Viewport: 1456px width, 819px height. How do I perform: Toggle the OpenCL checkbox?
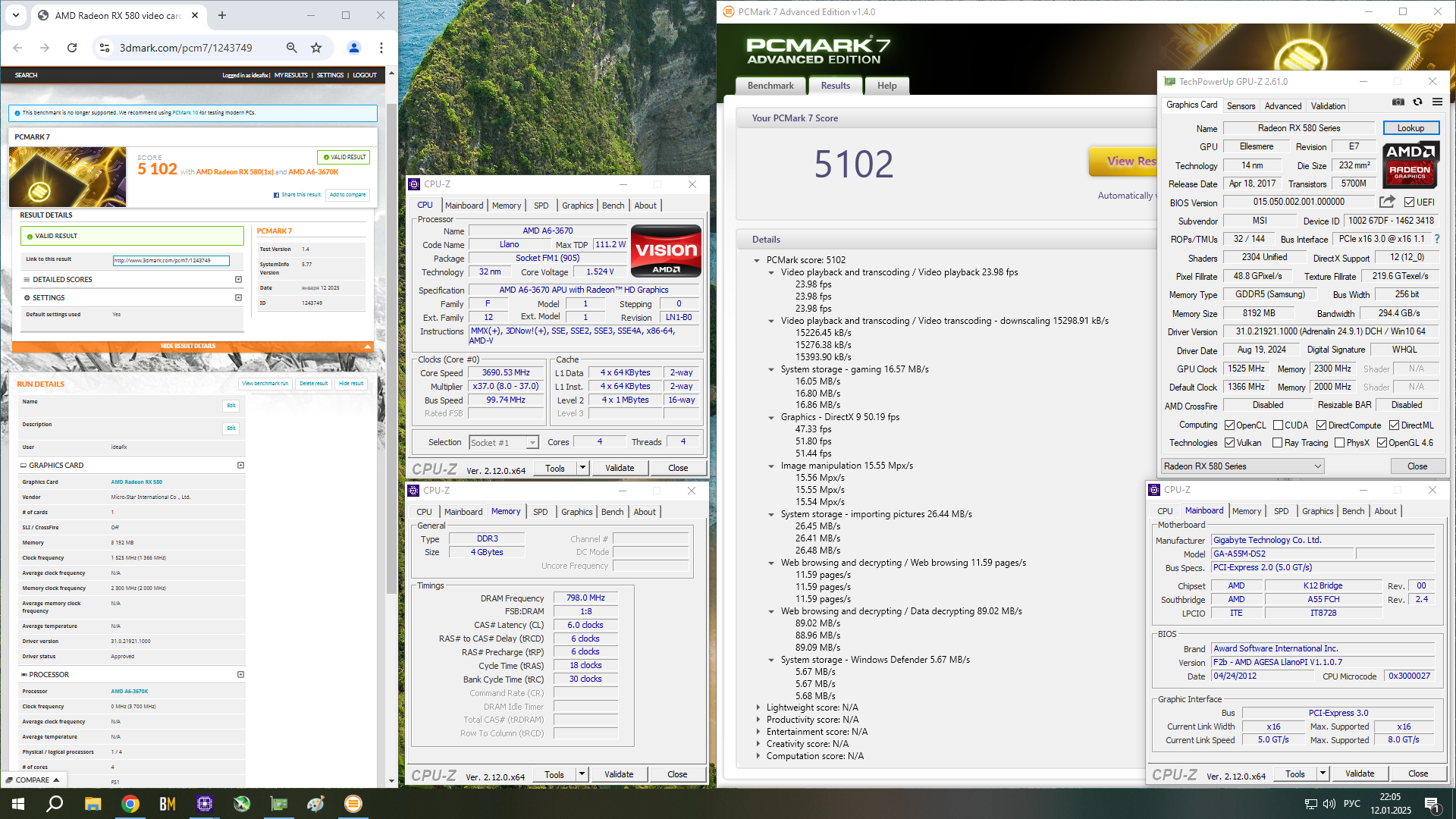pyautogui.click(x=1230, y=425)
